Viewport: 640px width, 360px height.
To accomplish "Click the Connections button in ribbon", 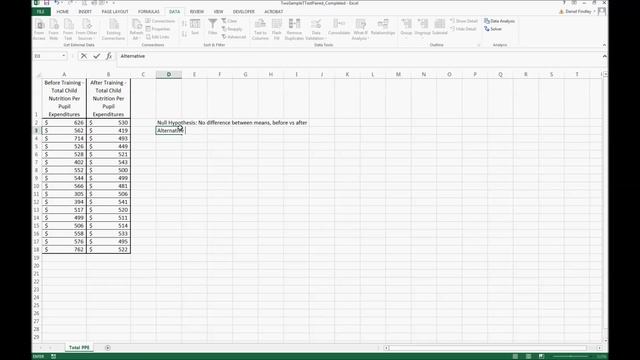I will pos(160,21).
